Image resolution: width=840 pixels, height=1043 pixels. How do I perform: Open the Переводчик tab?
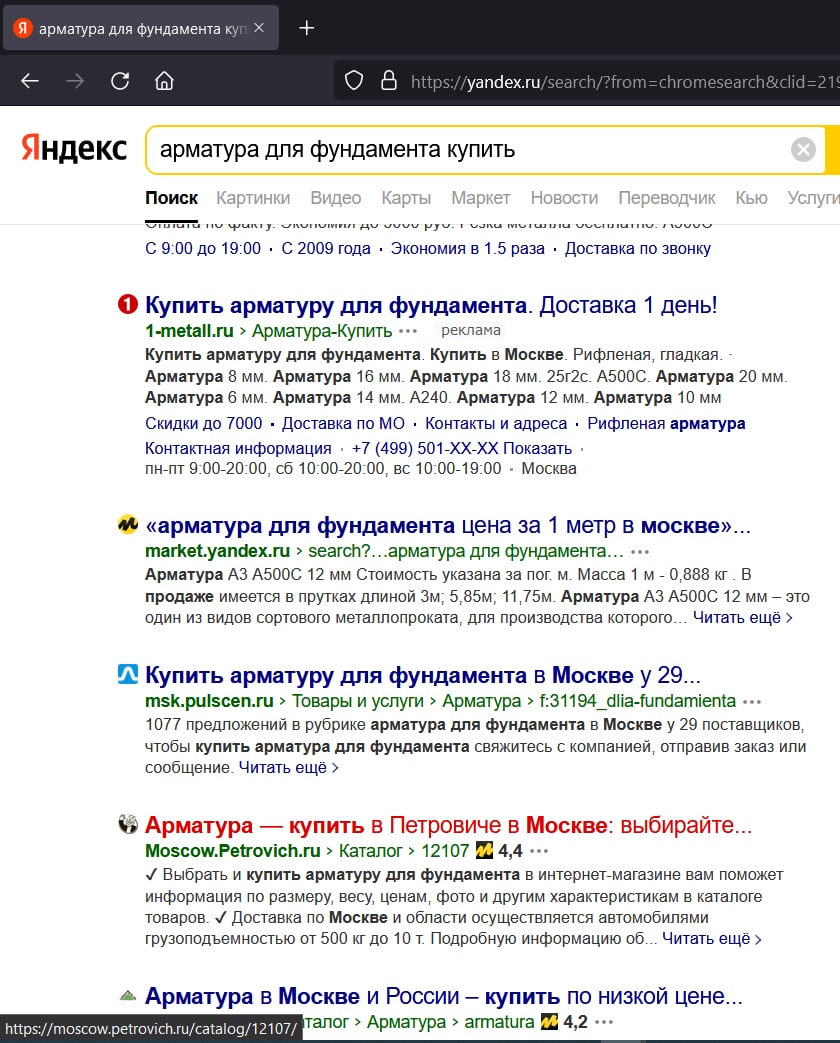(x=667, y=198)
